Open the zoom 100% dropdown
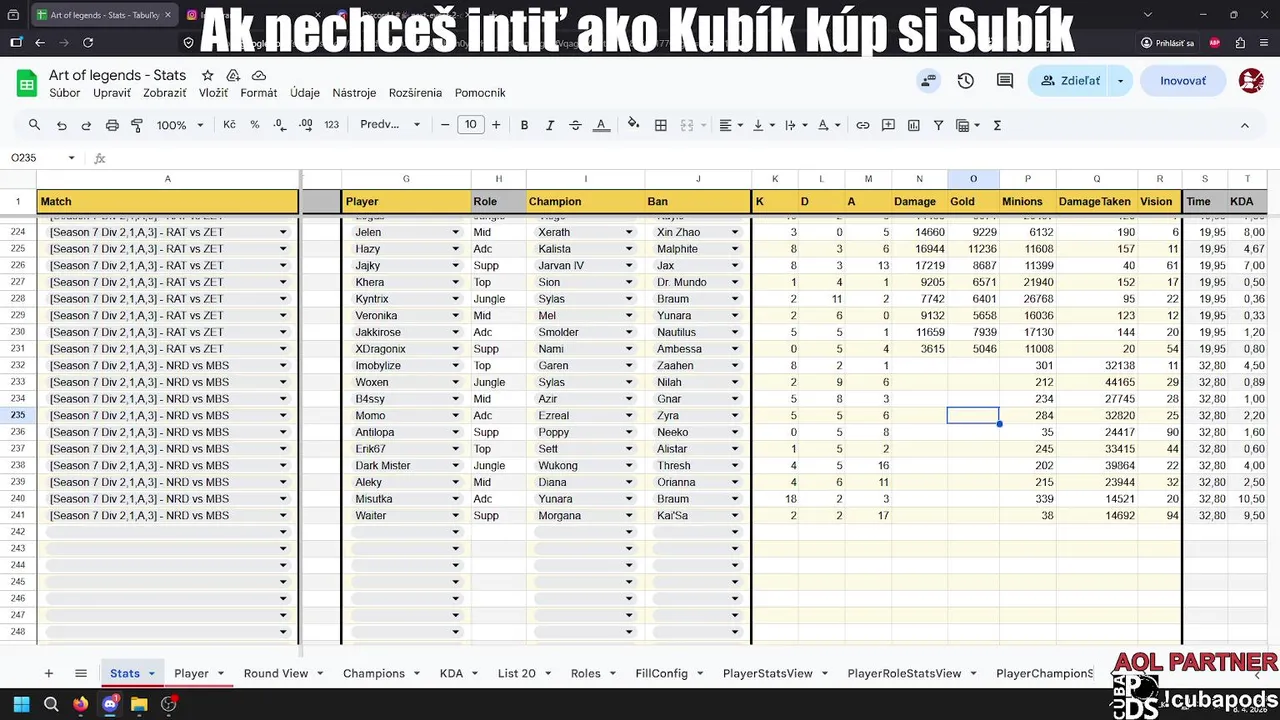This screenshot has width=1280, height=720. point(180,125)
